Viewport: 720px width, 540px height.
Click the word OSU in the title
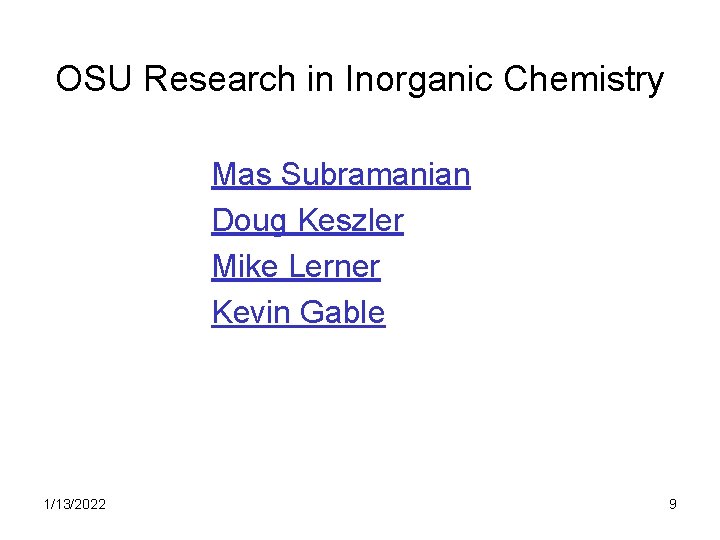pos(94,78)
